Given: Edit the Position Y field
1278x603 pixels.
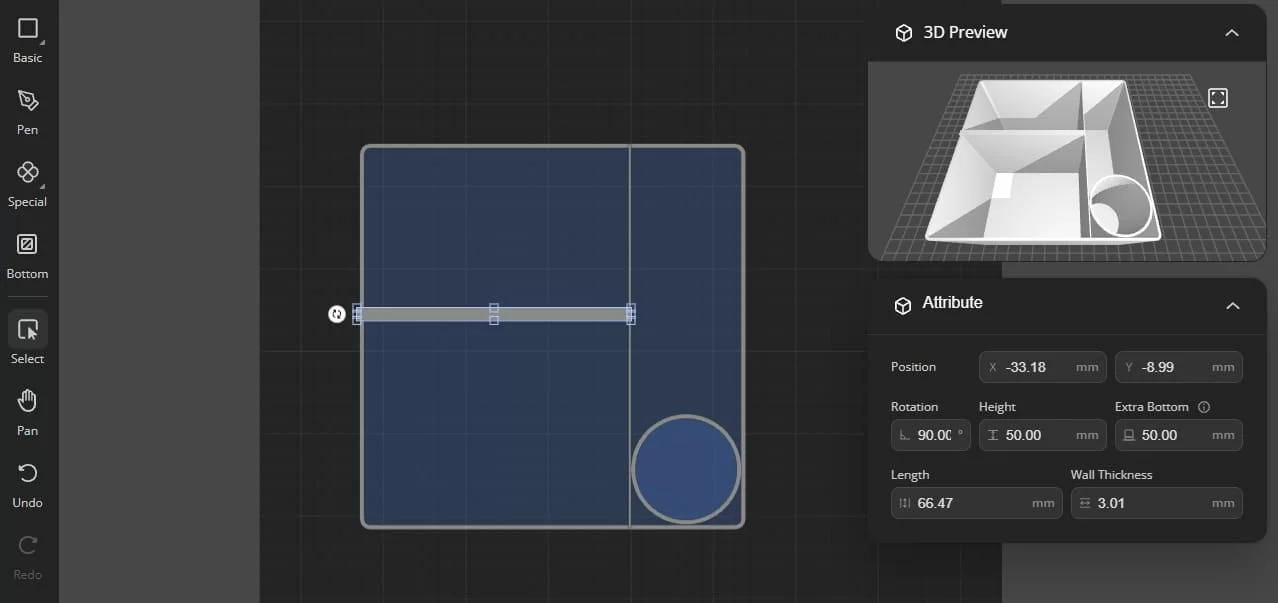Looking at the screenshot, I should (x=1179, y=367).
